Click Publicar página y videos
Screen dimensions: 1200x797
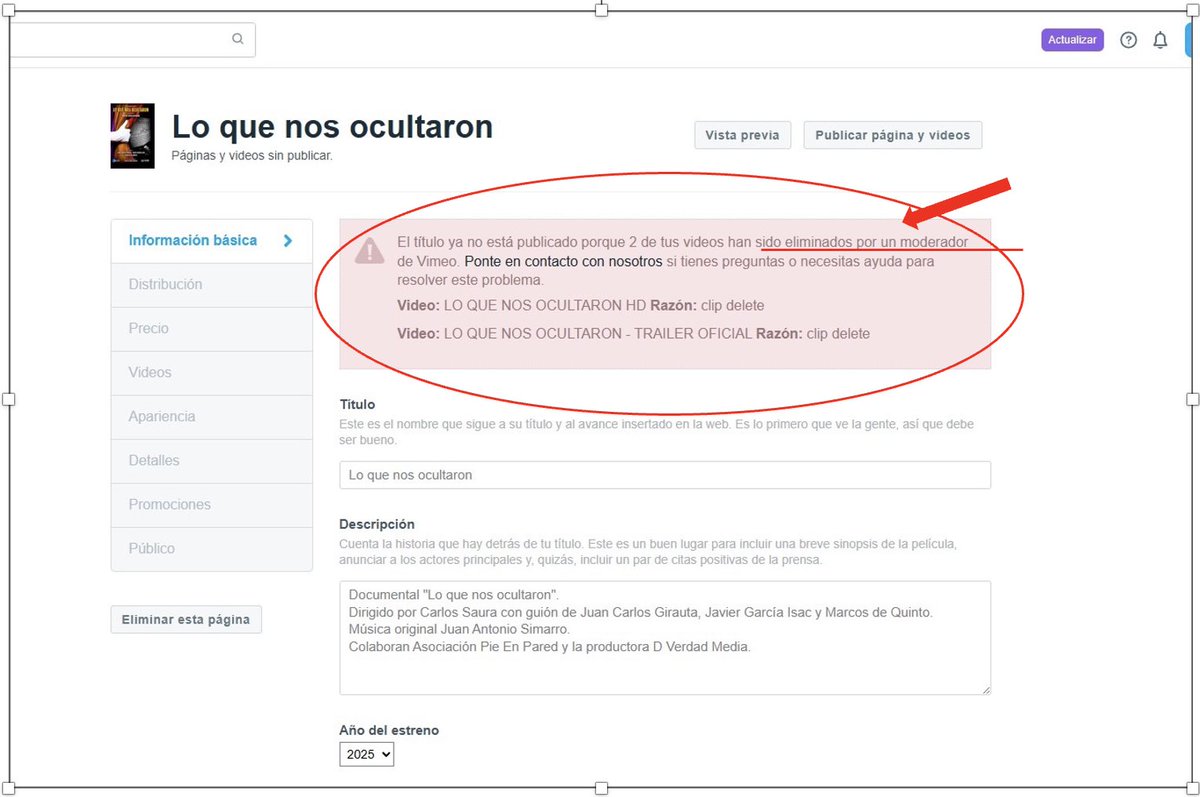(x=893, y=135)
